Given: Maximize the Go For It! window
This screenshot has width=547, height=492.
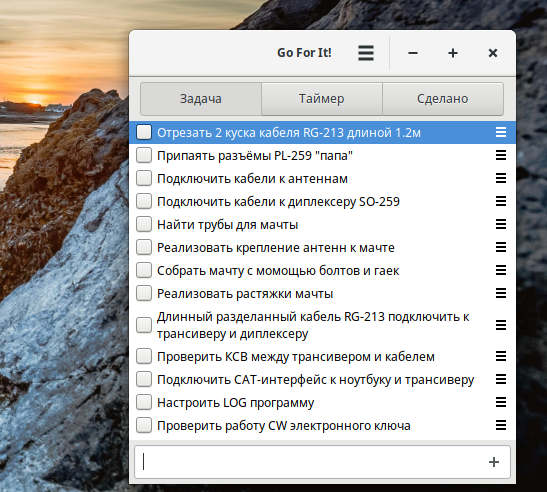Looking at the screenshot, I should pos(453,53).
